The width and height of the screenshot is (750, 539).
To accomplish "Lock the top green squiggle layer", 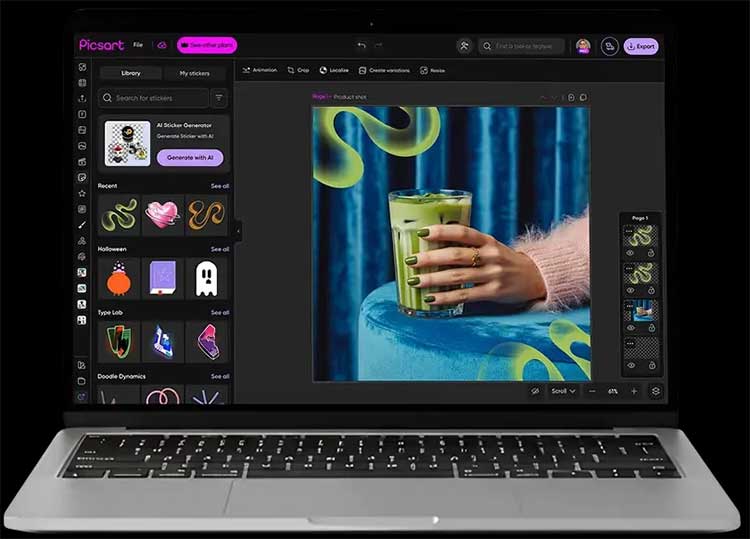I will click(651, 253).
